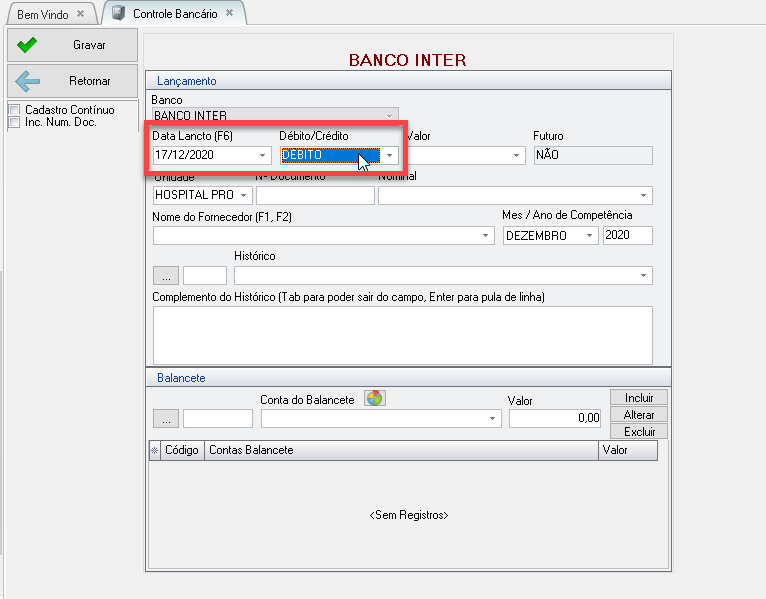
Task: Open the Nome do Fornecedor dropdown
Action: [x=485, y=235]
